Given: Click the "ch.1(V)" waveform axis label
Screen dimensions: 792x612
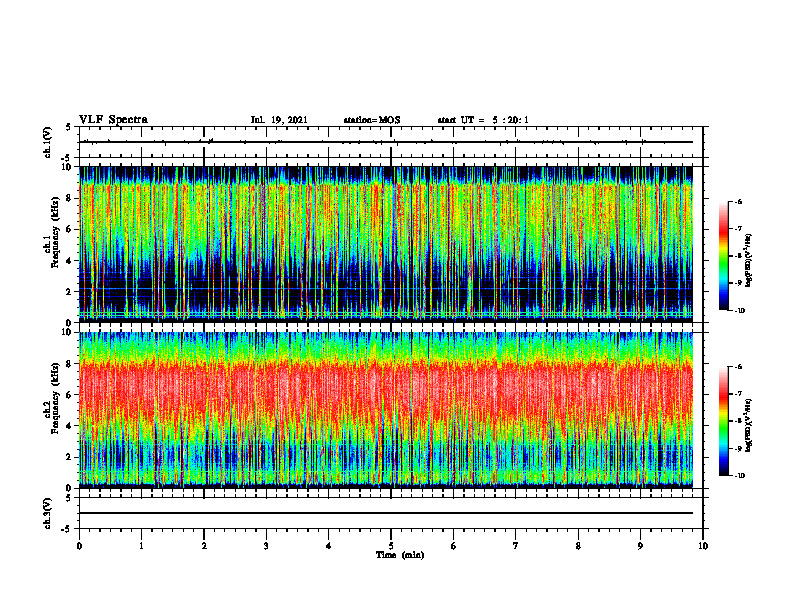Looking at the screenshot, I should [48, 142].
